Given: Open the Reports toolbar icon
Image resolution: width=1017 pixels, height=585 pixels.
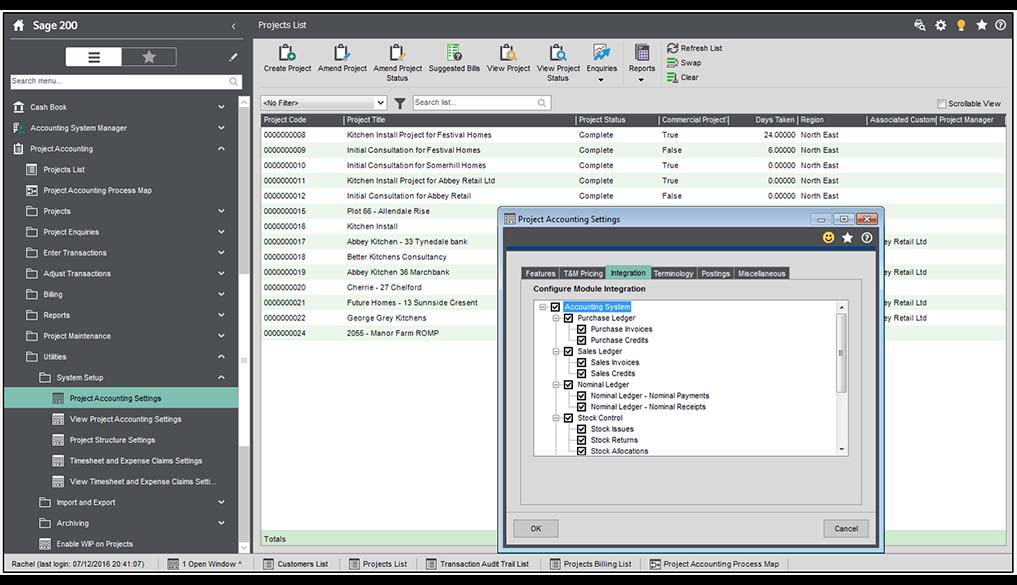Looking at the screenshot, I should pos(641,62).
